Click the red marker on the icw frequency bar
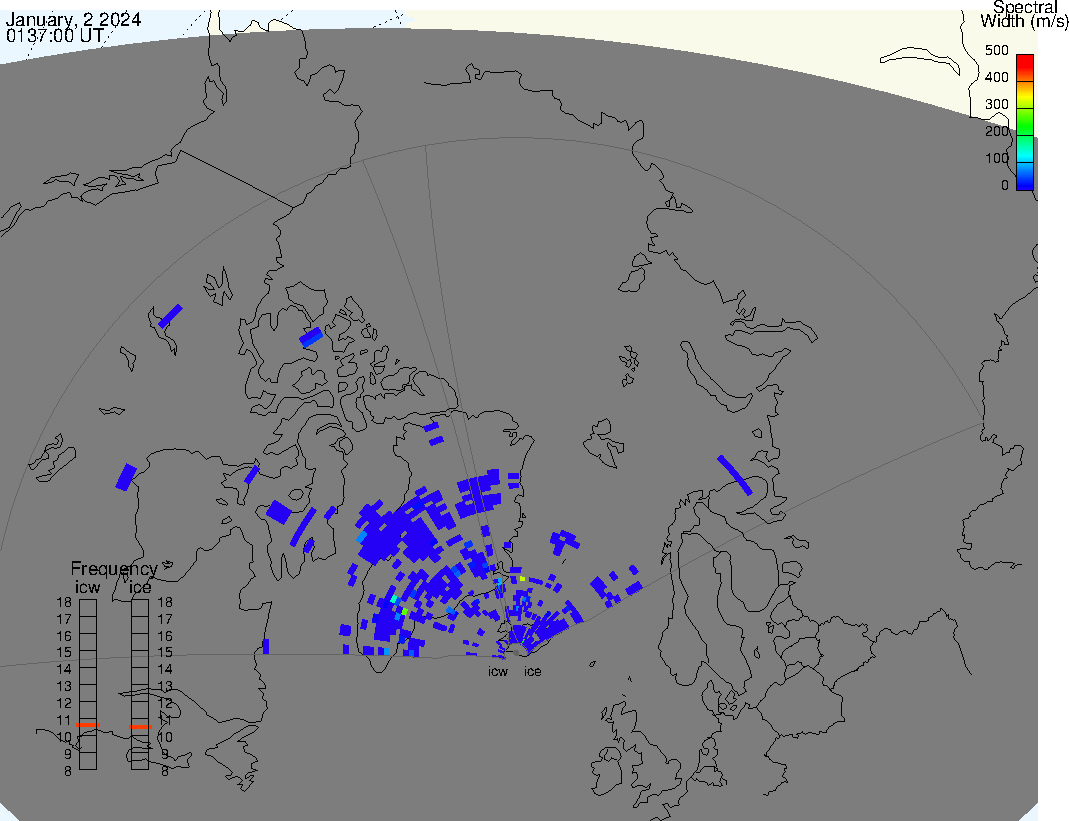 pyautogui.click(x=88, y=725)
